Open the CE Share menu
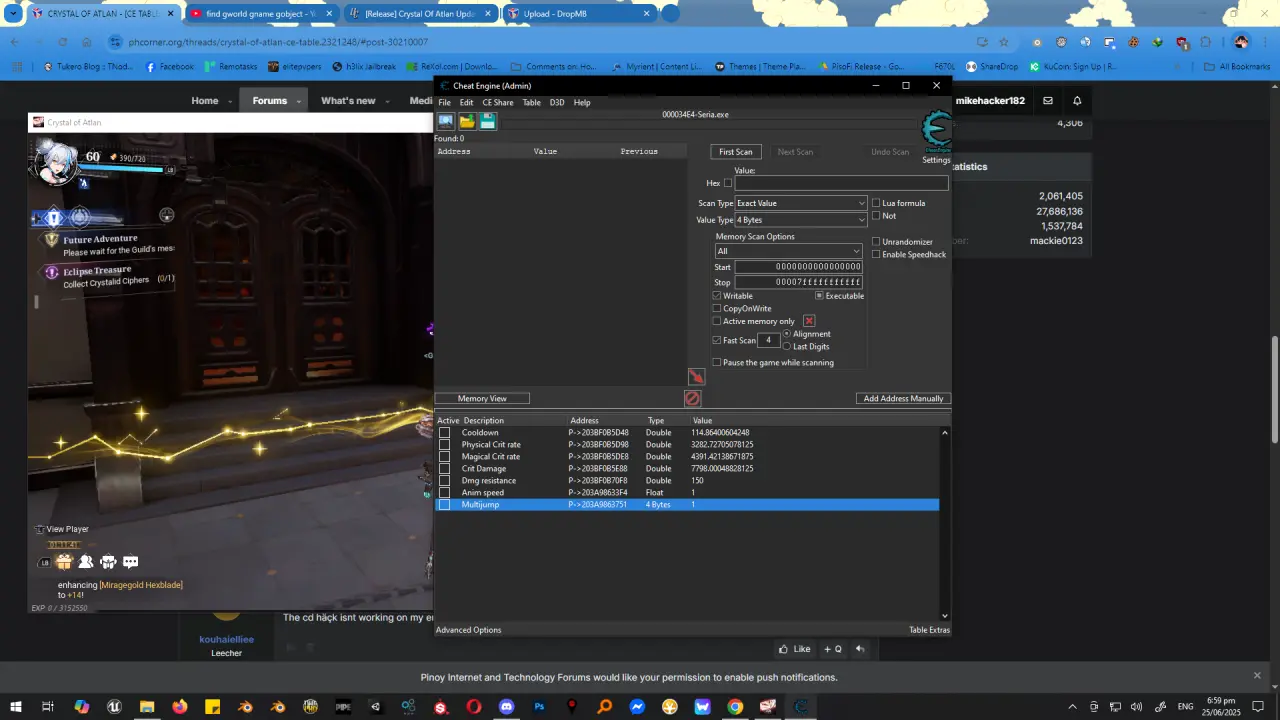Viewport: 1280px width, 720px height. pyautogui.click(x=498, y=102)
